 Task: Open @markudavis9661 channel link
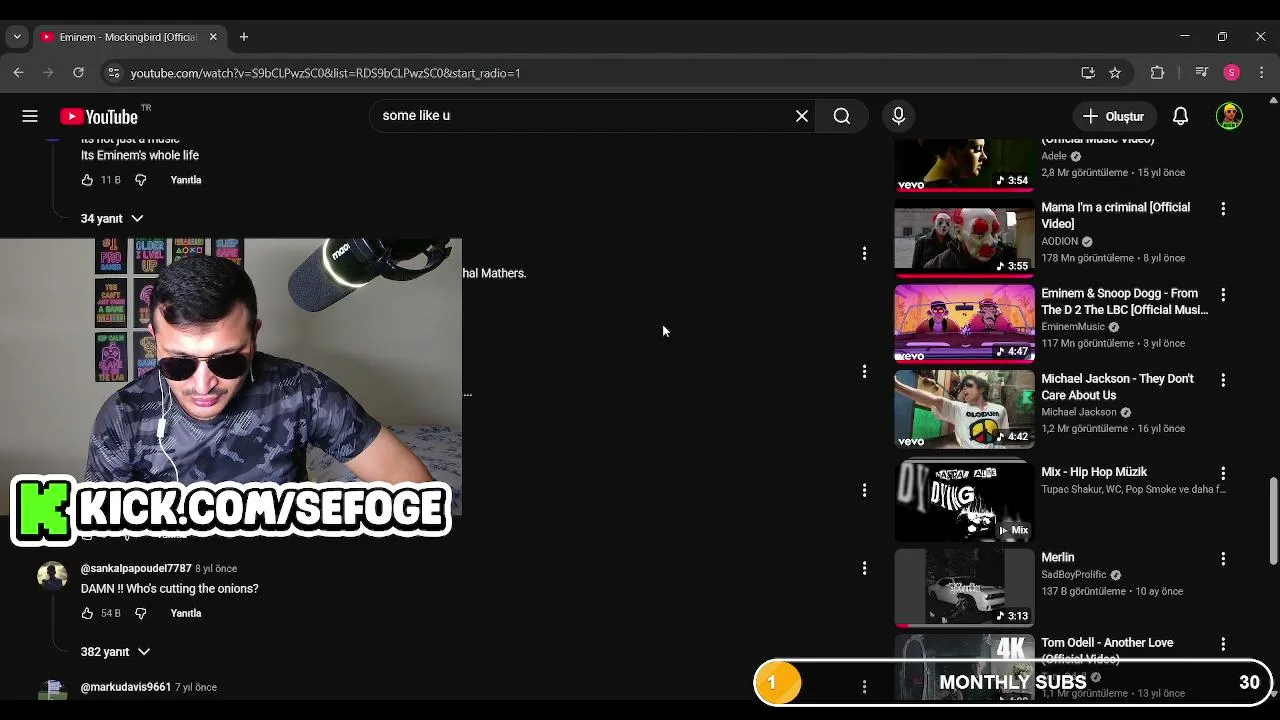pyautogui.click(x=126, y=687)
